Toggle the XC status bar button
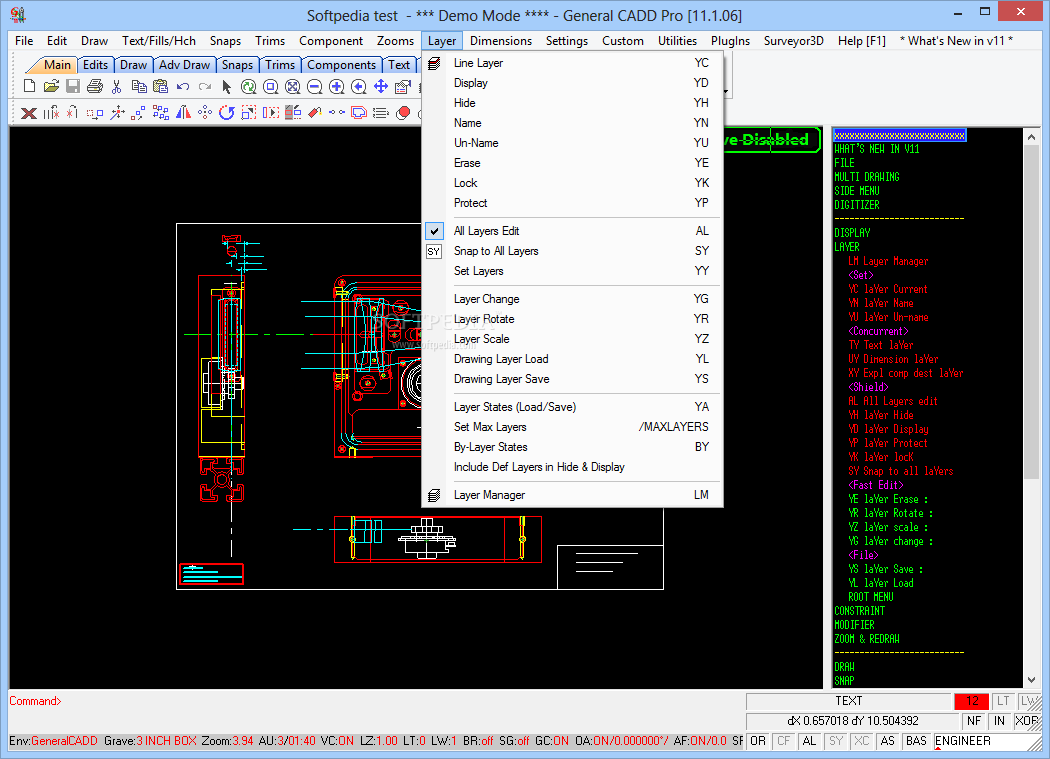The width and height of the screenshot is (1050, 759). (x=862, y=741)
